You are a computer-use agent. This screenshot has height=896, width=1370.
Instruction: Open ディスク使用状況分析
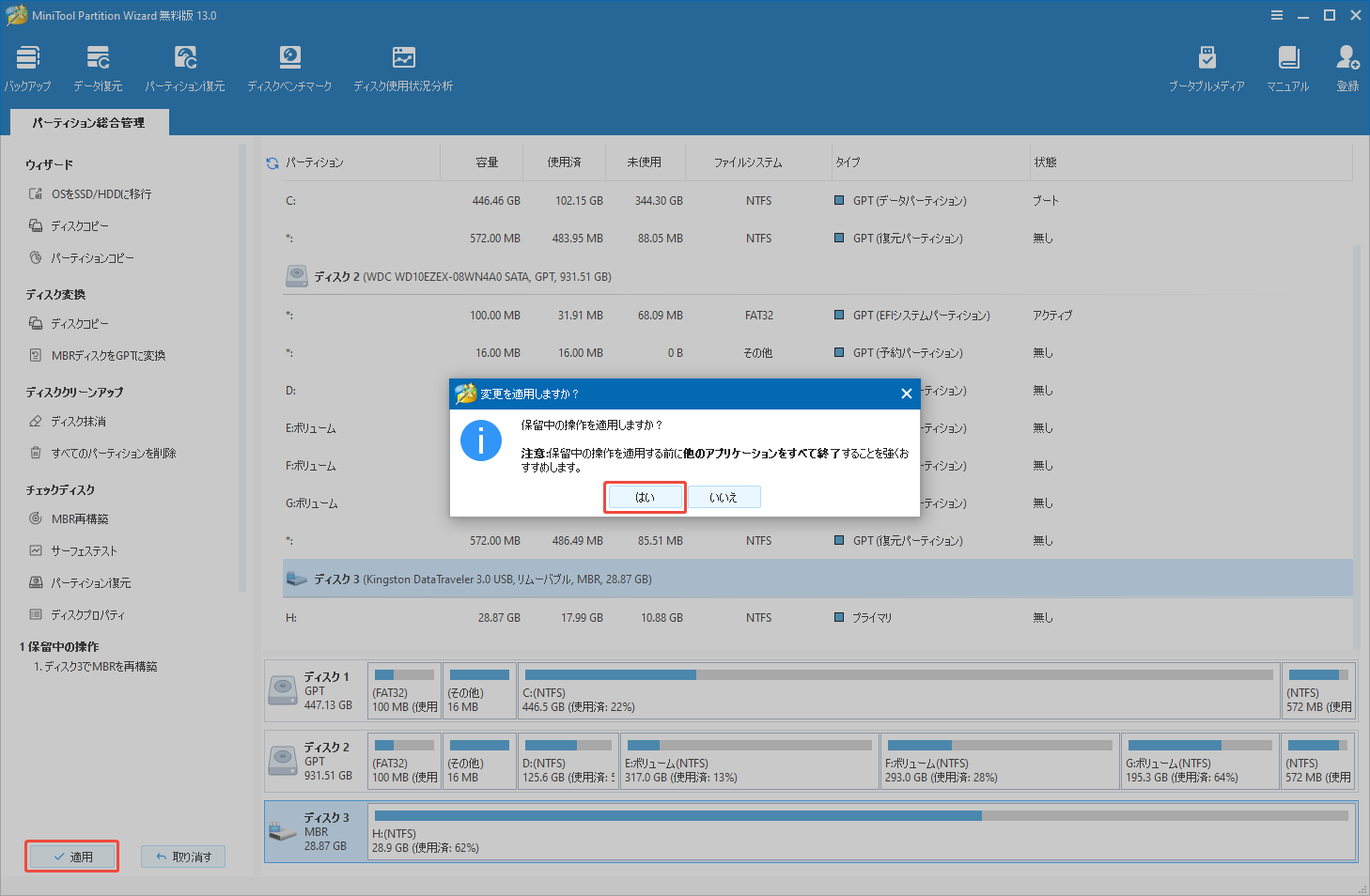point(403,66)
